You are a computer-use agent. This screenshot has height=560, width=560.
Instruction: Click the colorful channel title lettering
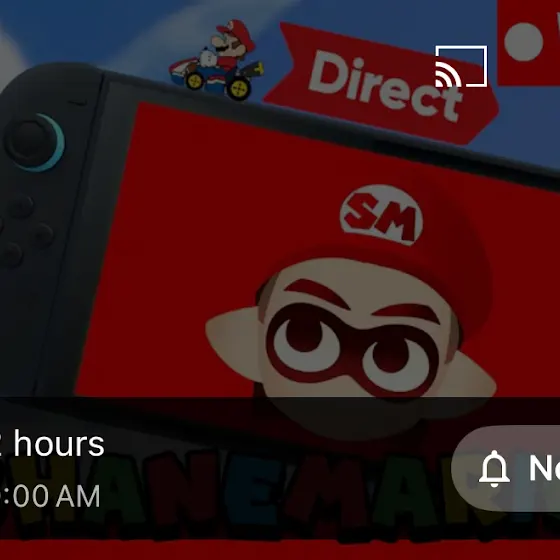pos(271,496)
